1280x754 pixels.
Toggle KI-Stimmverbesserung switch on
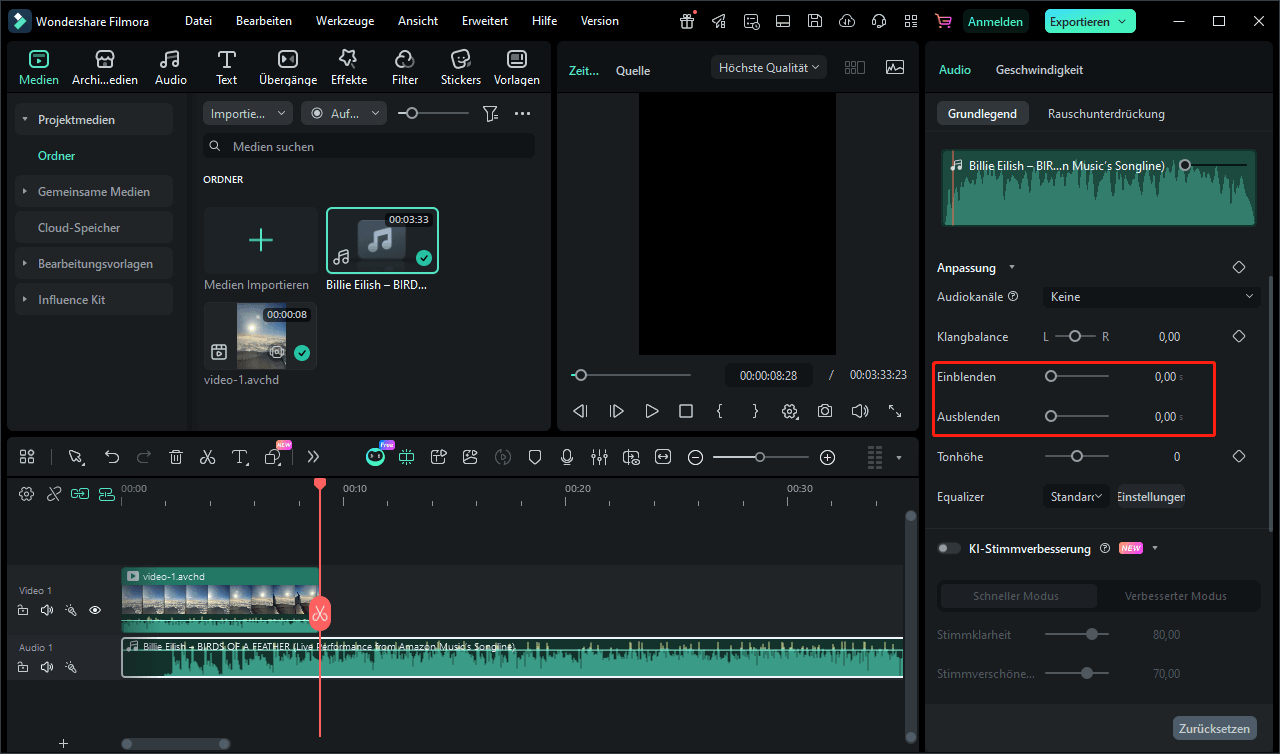tap(949, 548)
